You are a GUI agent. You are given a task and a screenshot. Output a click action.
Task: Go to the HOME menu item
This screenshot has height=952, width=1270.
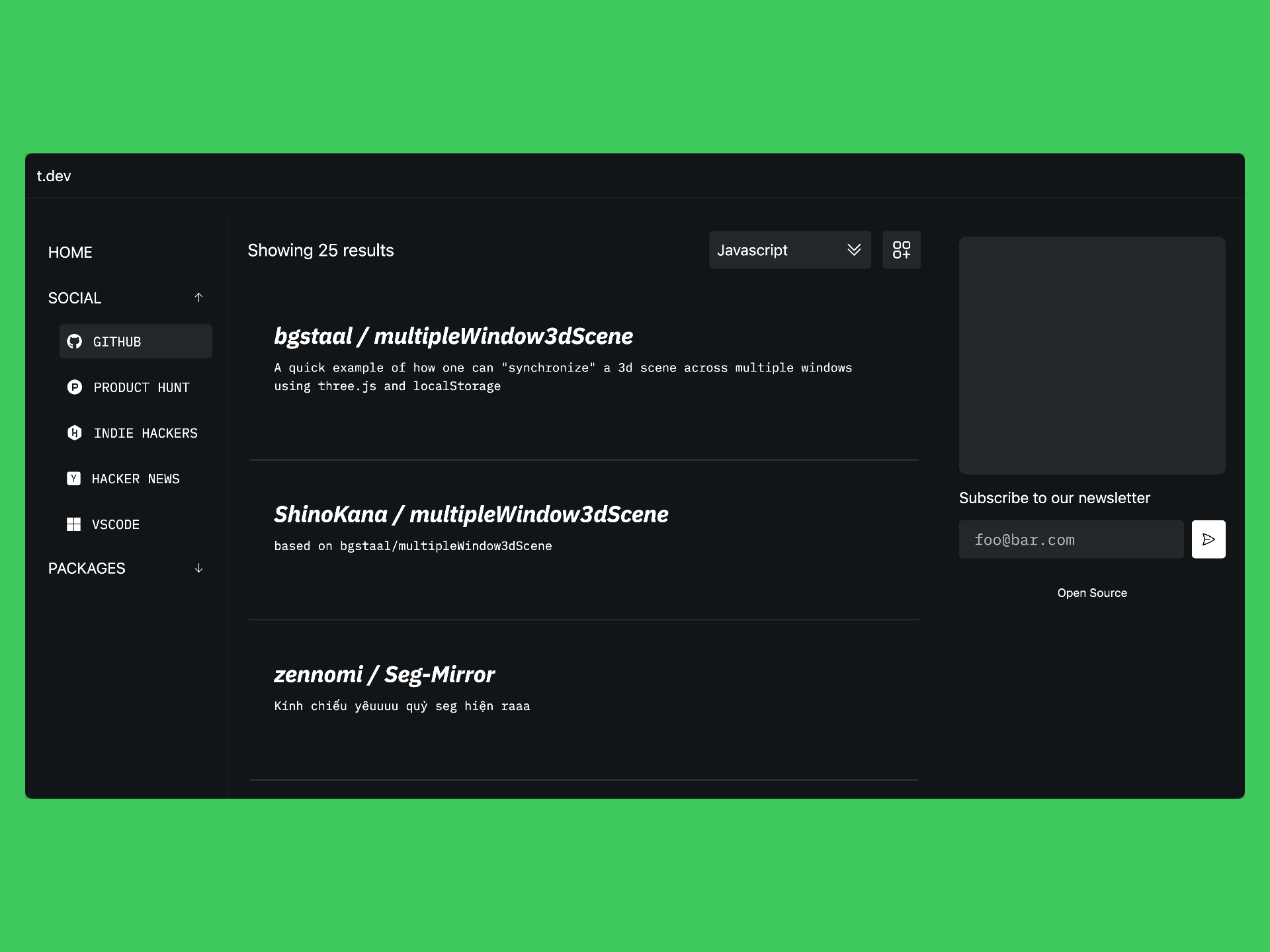coord(70,252)
